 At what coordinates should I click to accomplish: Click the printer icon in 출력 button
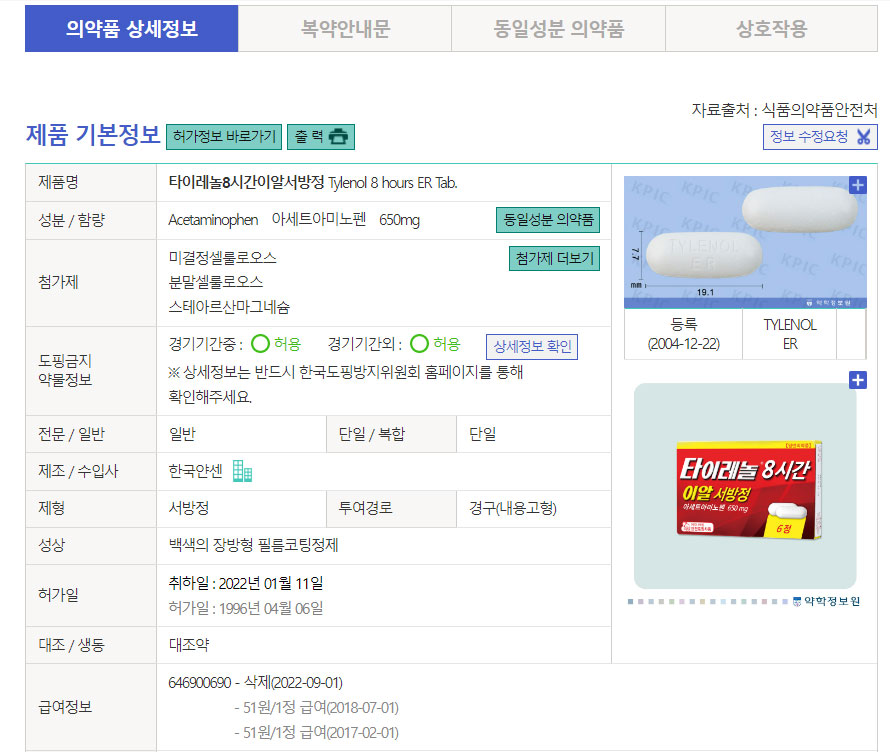(x=338, y=137)
